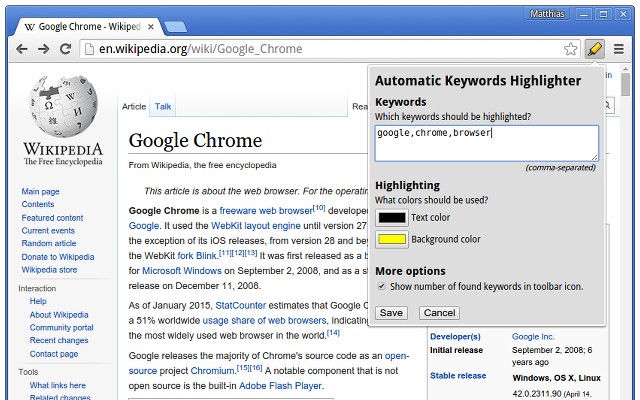The height and width of the screenshot is (400, 640).
Task: Open Main page sidebar link
Action: pos(40,191)
